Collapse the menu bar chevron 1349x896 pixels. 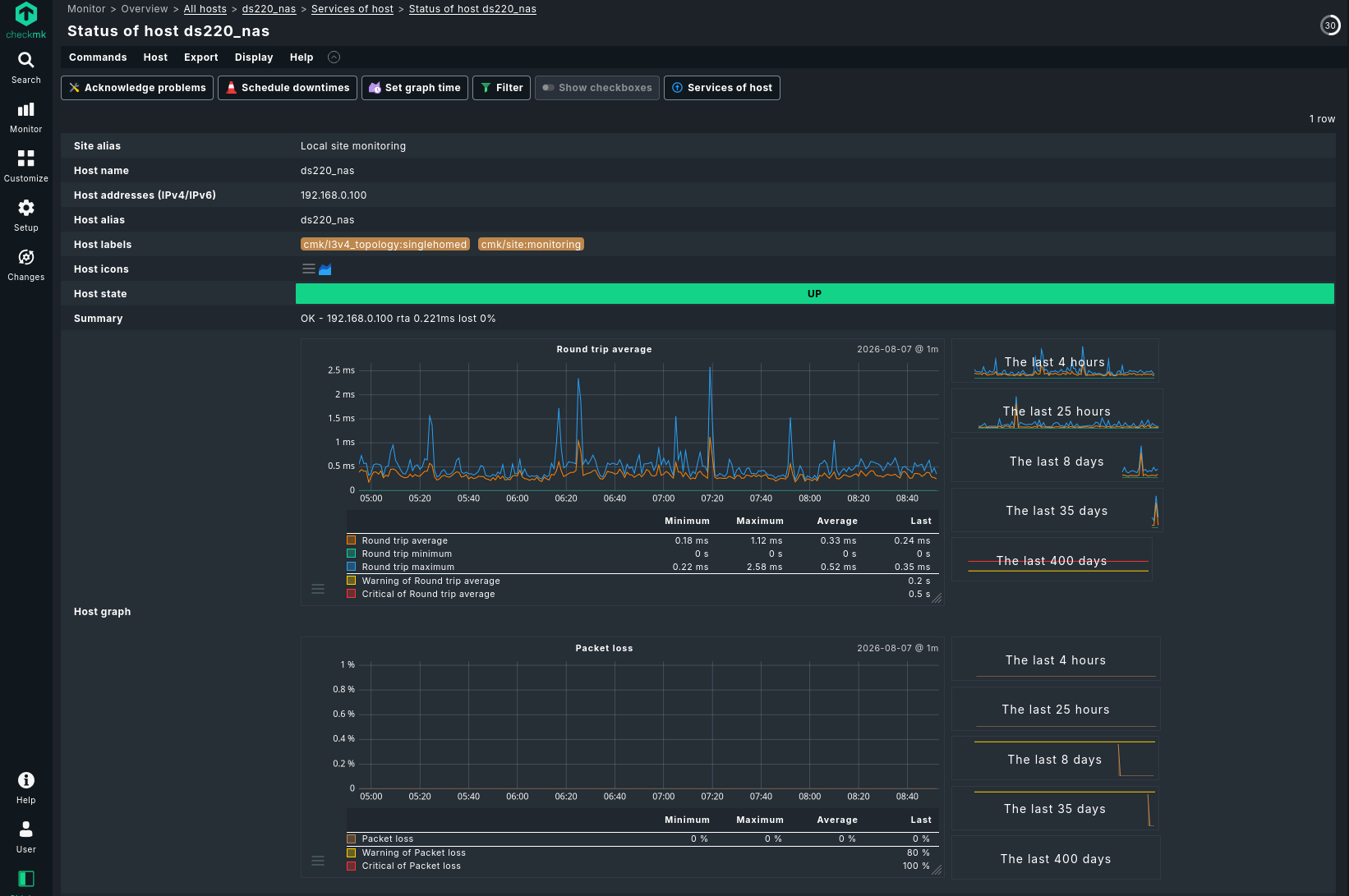click(x=334, y=57)
